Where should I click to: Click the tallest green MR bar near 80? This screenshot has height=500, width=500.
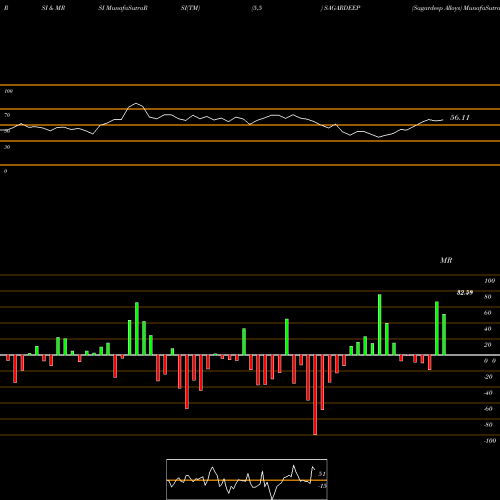tap(380, 325)
